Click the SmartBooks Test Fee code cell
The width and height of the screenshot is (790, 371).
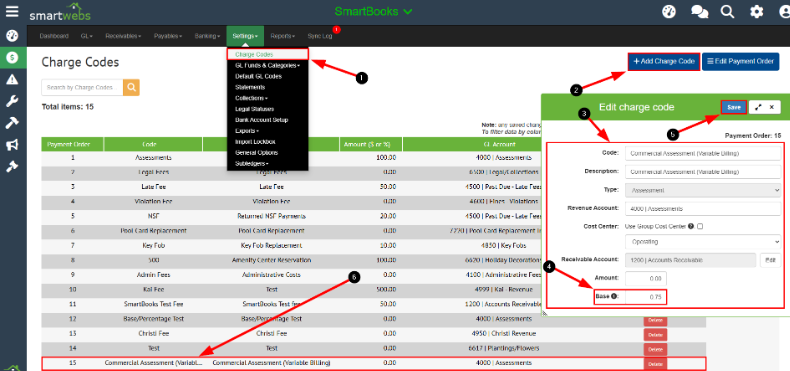pos(153,304)
